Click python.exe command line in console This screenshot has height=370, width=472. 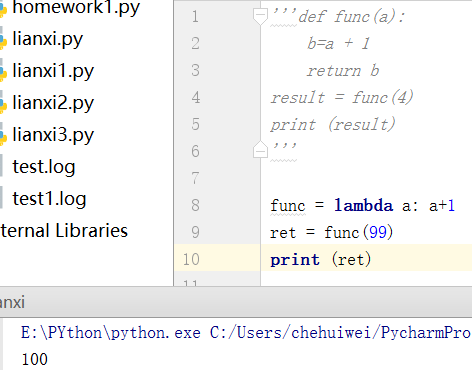point(246,332)
